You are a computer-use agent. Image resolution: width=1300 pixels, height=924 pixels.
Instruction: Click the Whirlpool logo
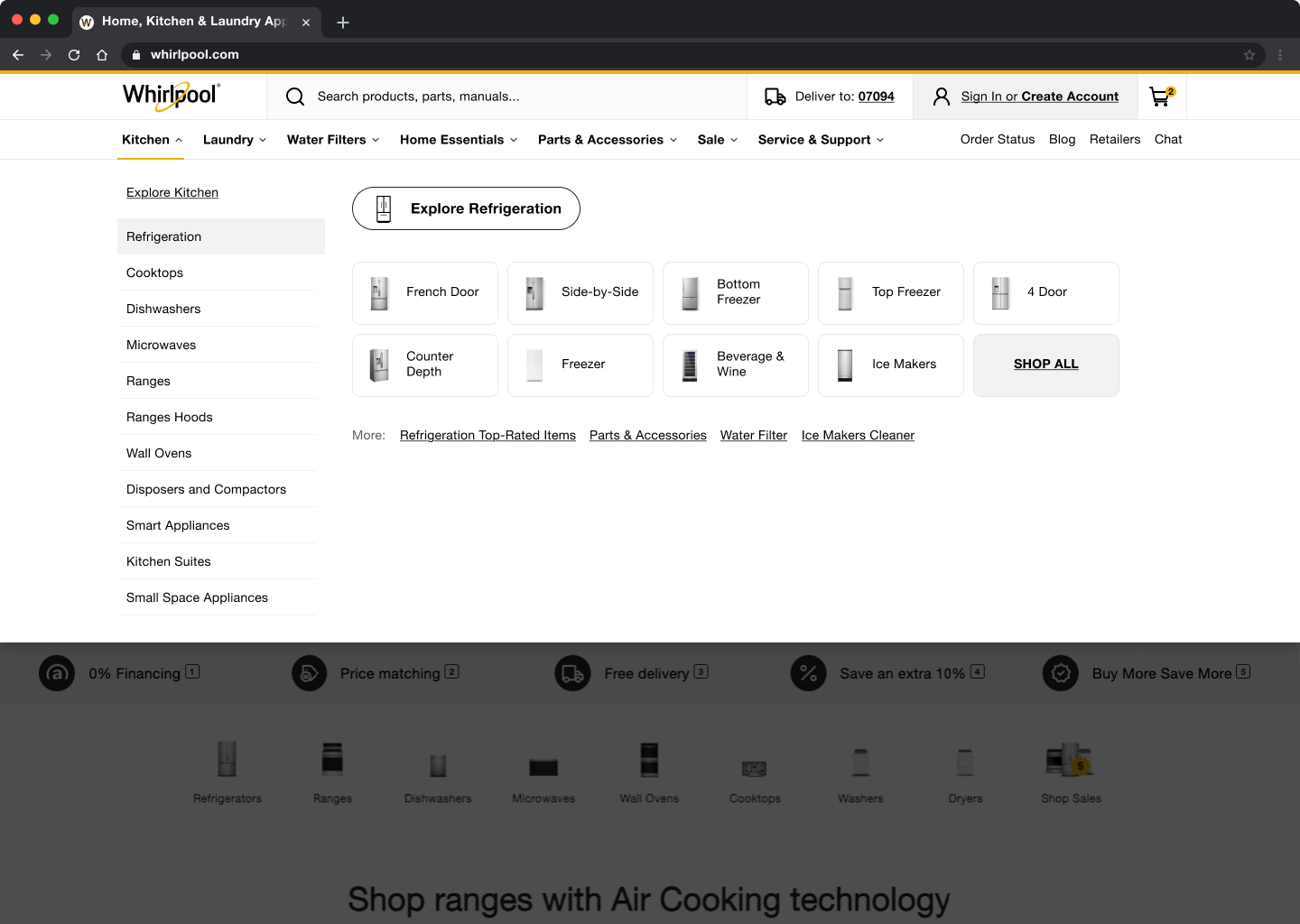tap(171, 96)
